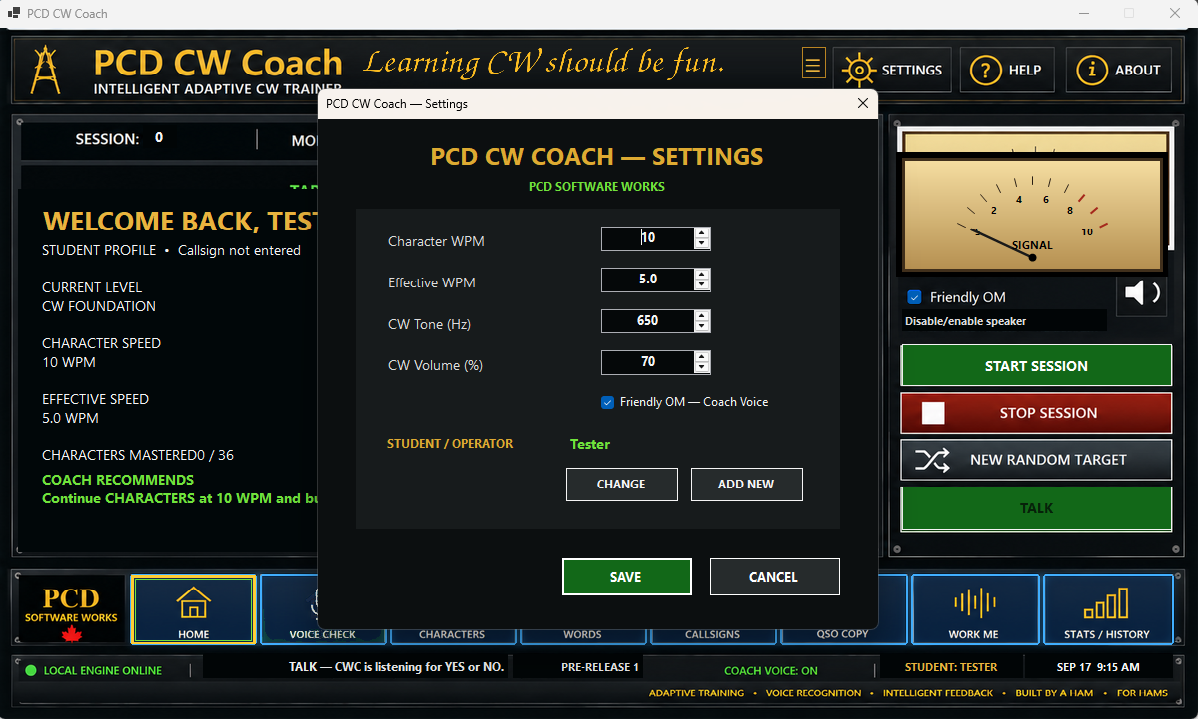Minimize the PCD CW Coach window
1198x719 pixels.
click(x=1083, y=14)
